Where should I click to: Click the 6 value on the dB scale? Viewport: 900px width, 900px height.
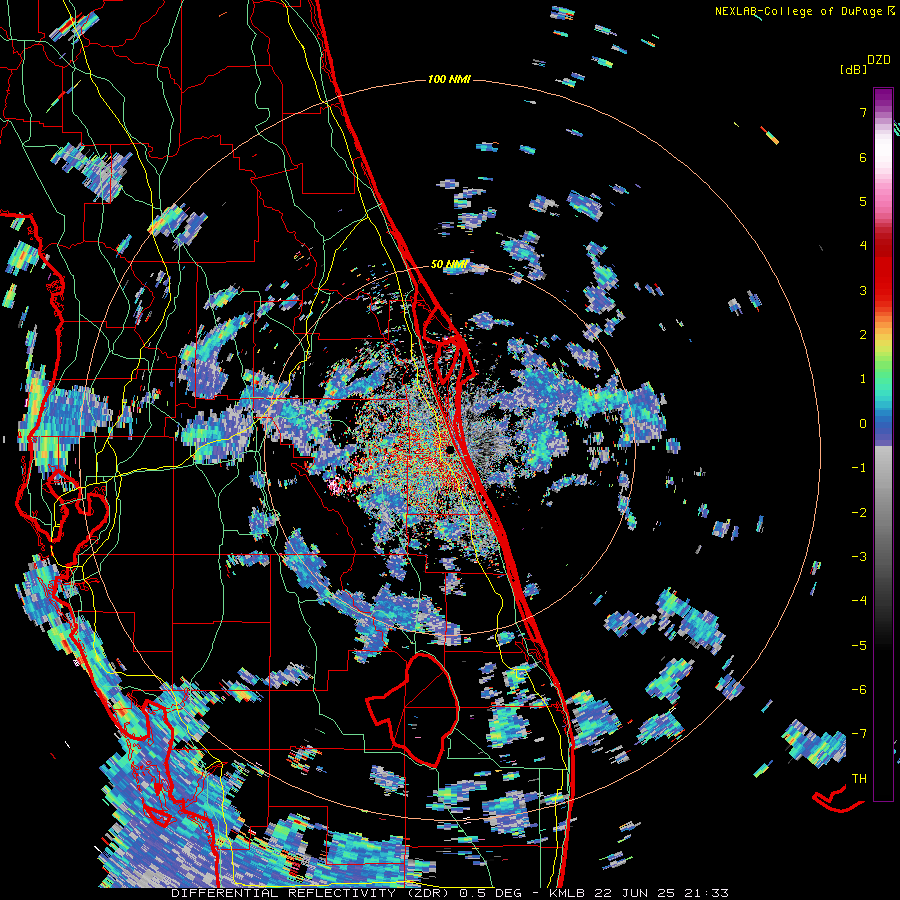(x=863, y=157)
